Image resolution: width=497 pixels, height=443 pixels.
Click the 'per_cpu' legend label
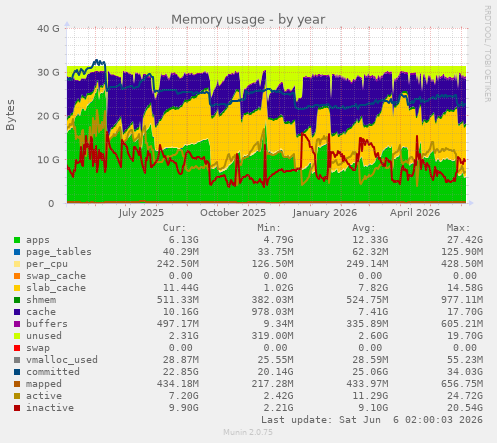pyautogui.click(x=47, y=264)
